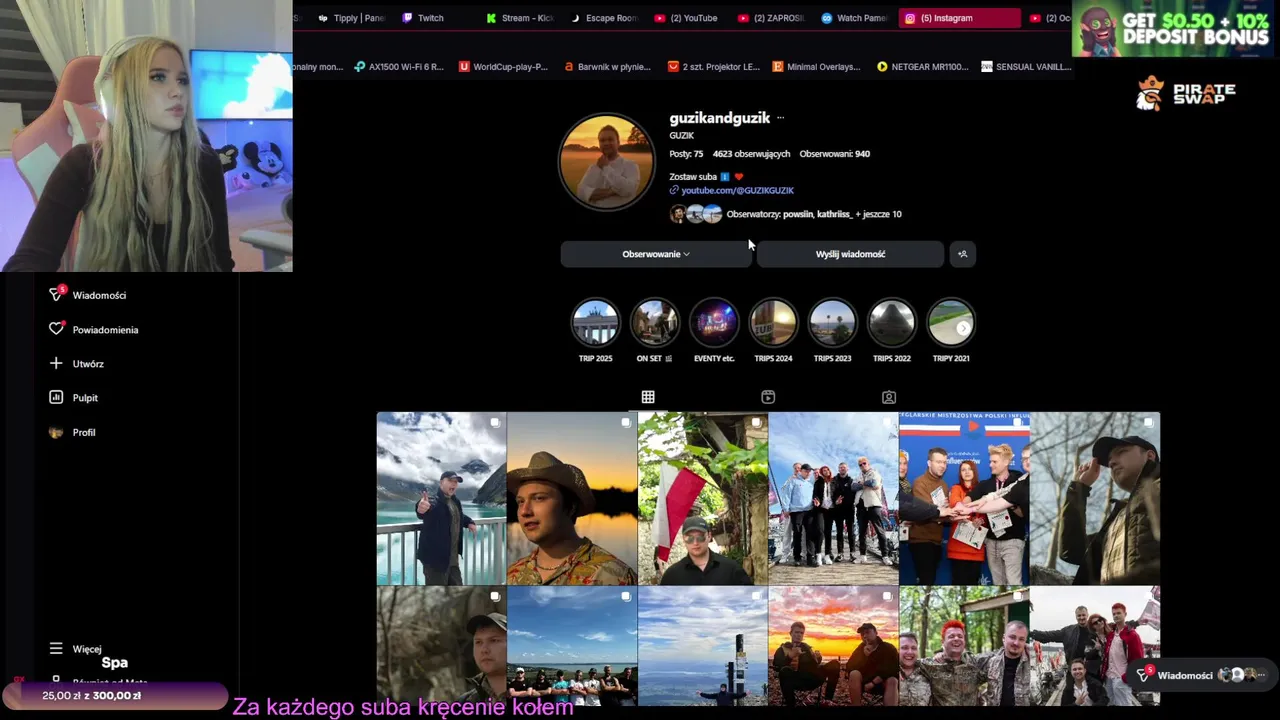Open profile options three-dot icon
The height and width of the screenshot is (720, 1280).
[780, 118]
